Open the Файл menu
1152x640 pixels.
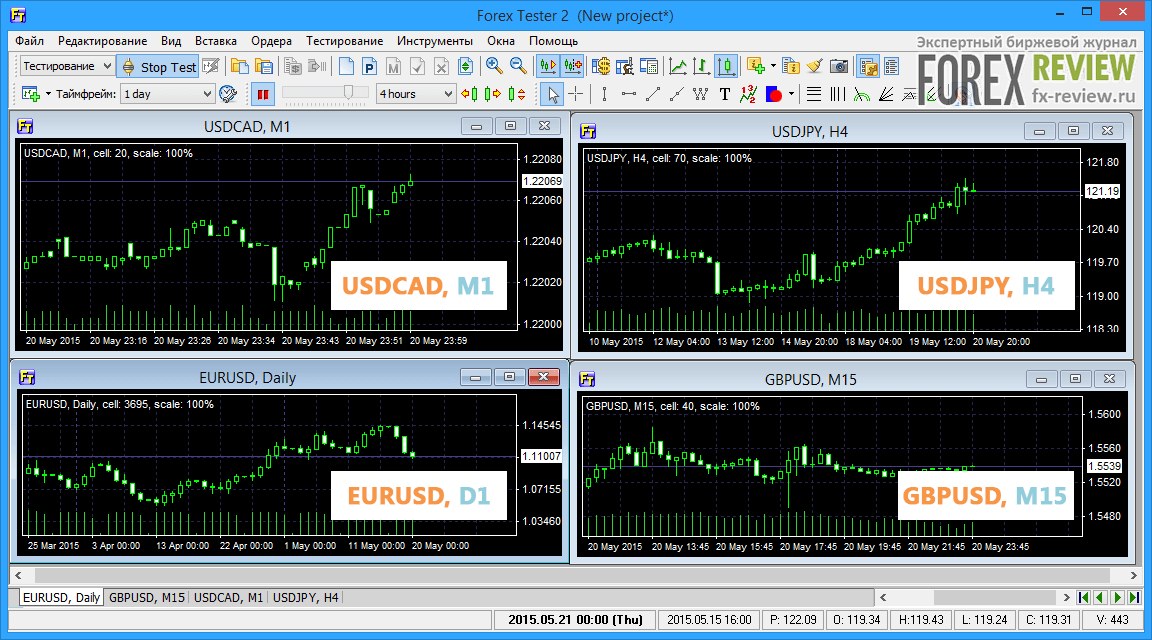point(29,41)
